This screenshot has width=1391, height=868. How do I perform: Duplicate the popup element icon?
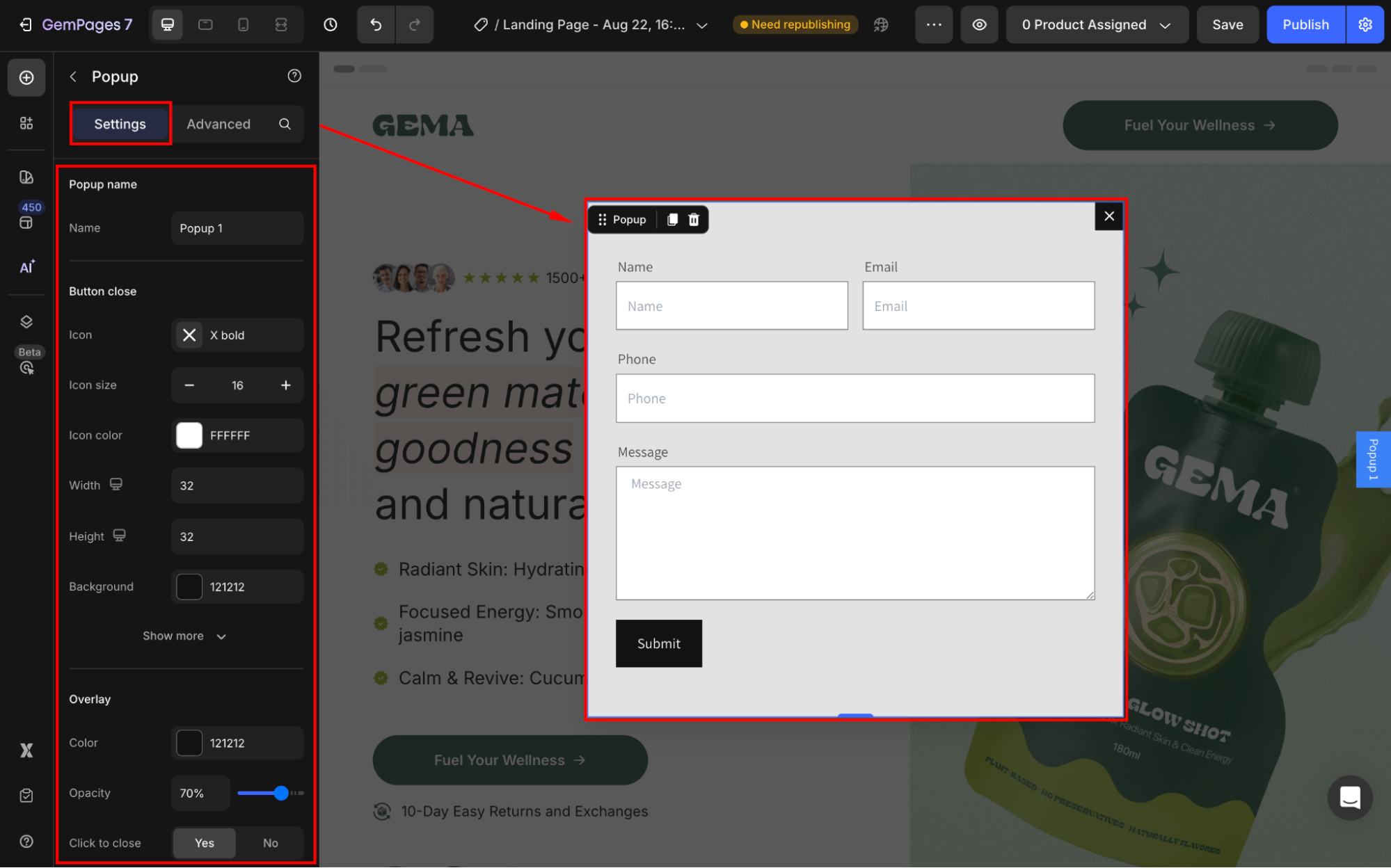672,220
